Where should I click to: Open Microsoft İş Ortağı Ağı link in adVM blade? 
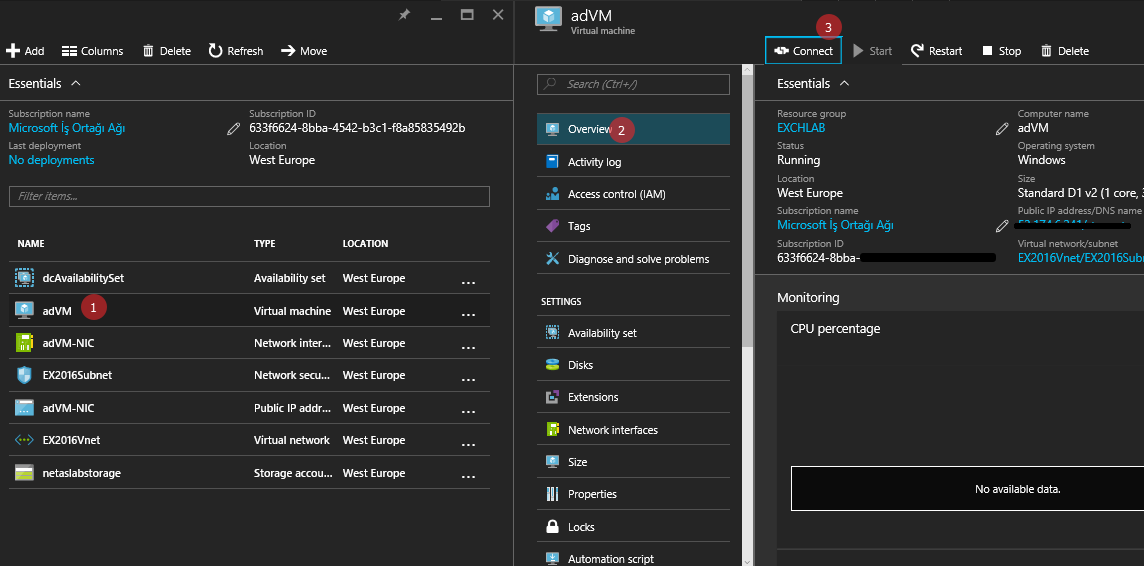coord(835,225)
